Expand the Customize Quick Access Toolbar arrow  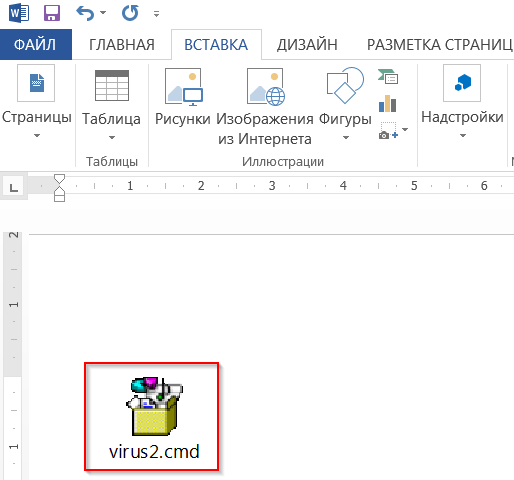(156, 14)
